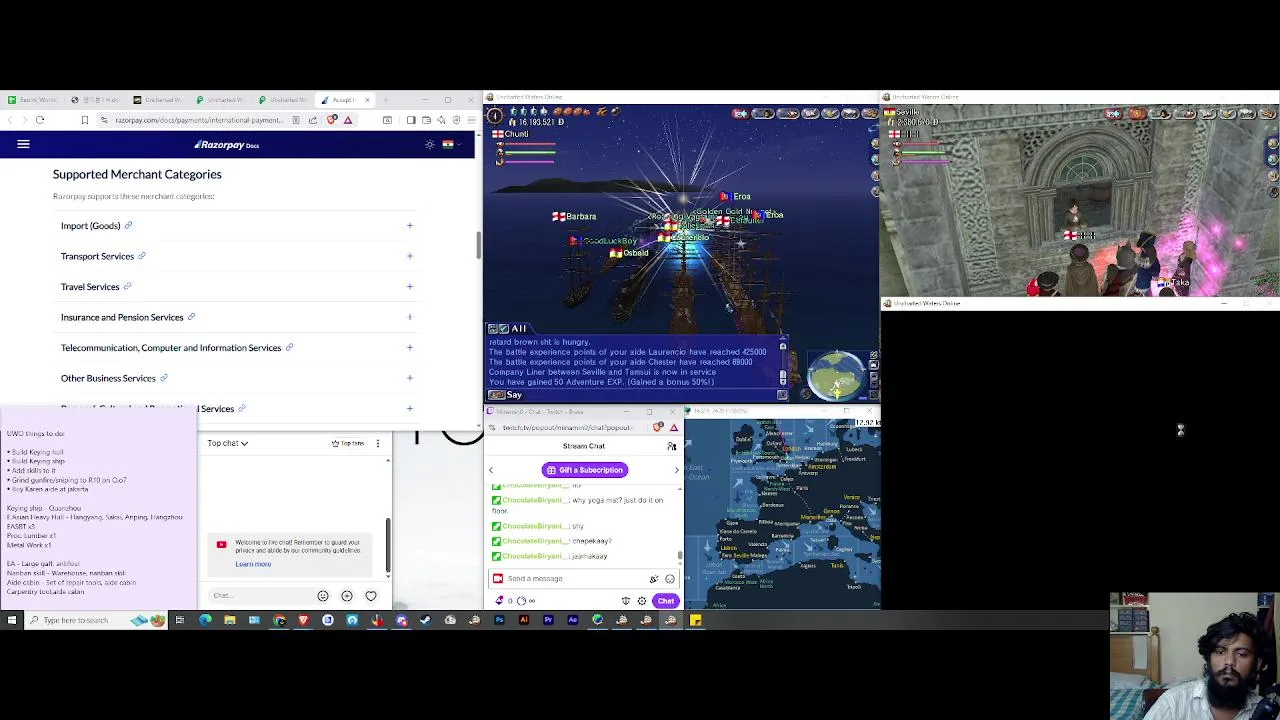1280x720 pixels.
Task: Expand Insurance and Pension Services
Action: pos(409,317)
